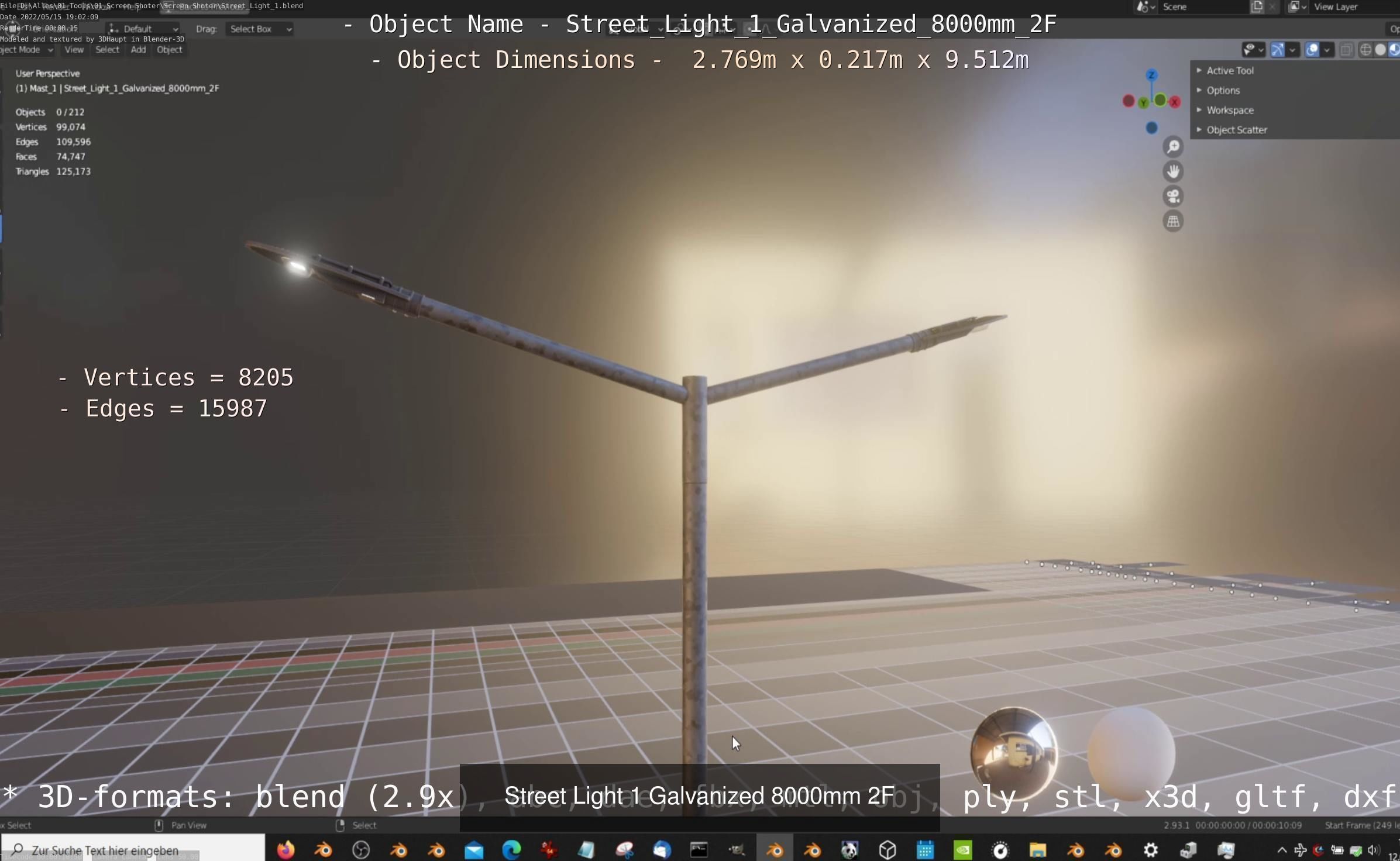The image size is (1400, 861).
Task: Click the white diffuse preview sphere
Action: pos(1131,753)
